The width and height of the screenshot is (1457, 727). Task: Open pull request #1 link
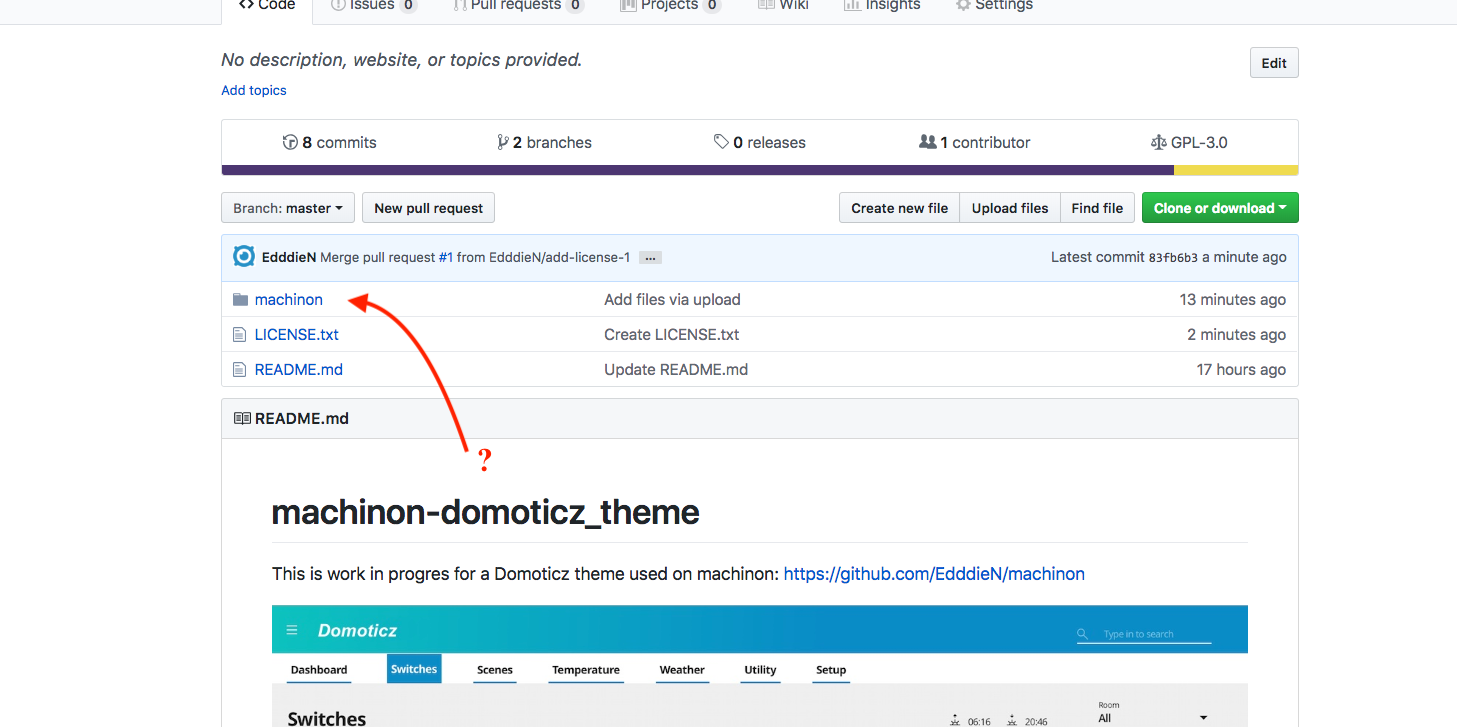pyautogui.click(x=446, y=257)
